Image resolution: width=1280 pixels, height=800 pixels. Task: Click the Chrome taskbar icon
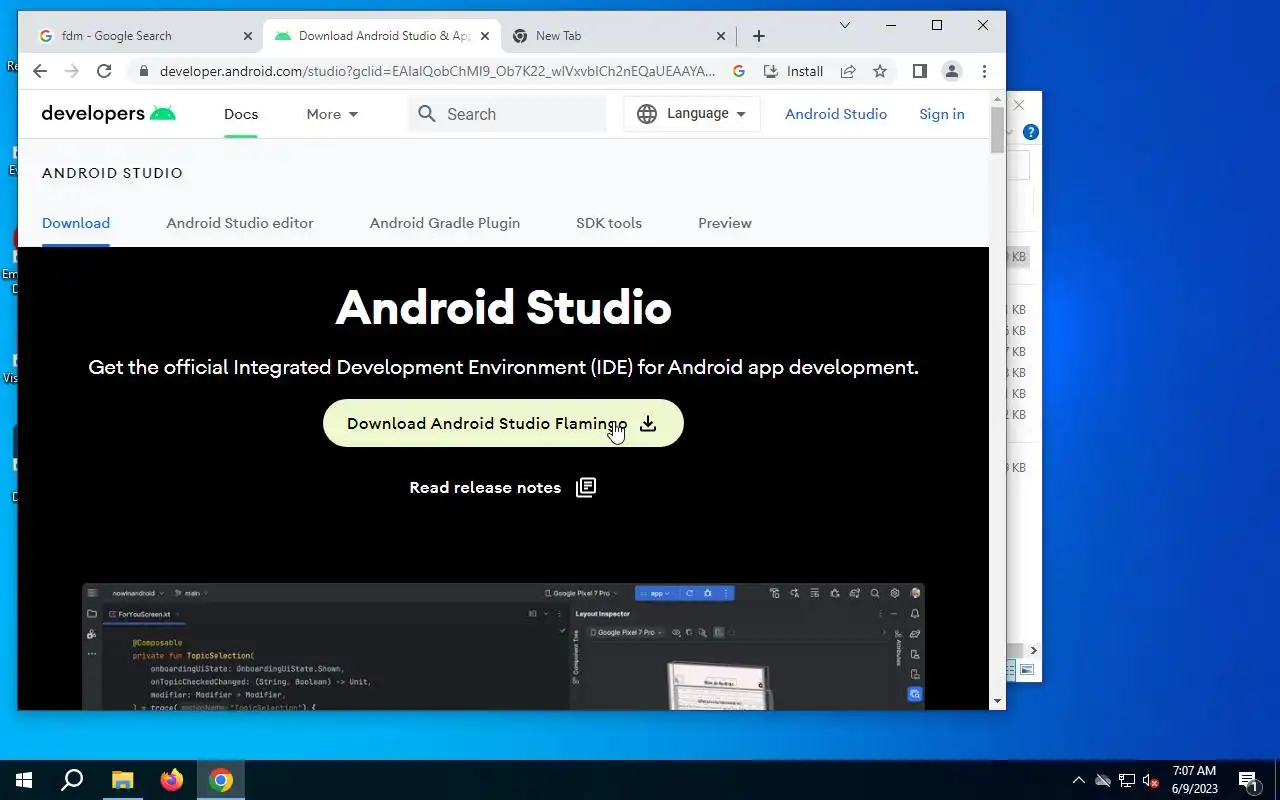coord(221,780)
